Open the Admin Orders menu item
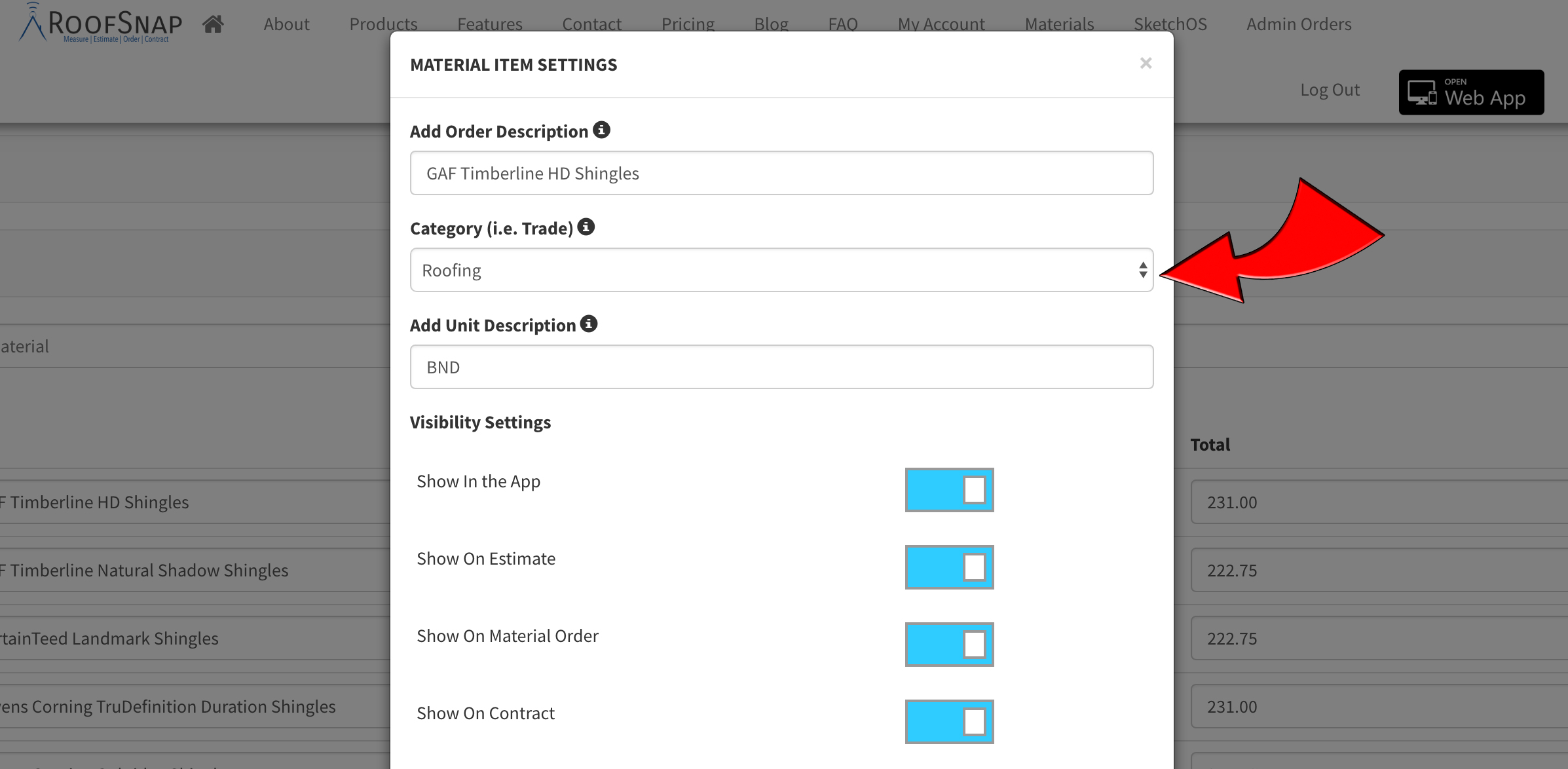 (x=1299, y=24)
